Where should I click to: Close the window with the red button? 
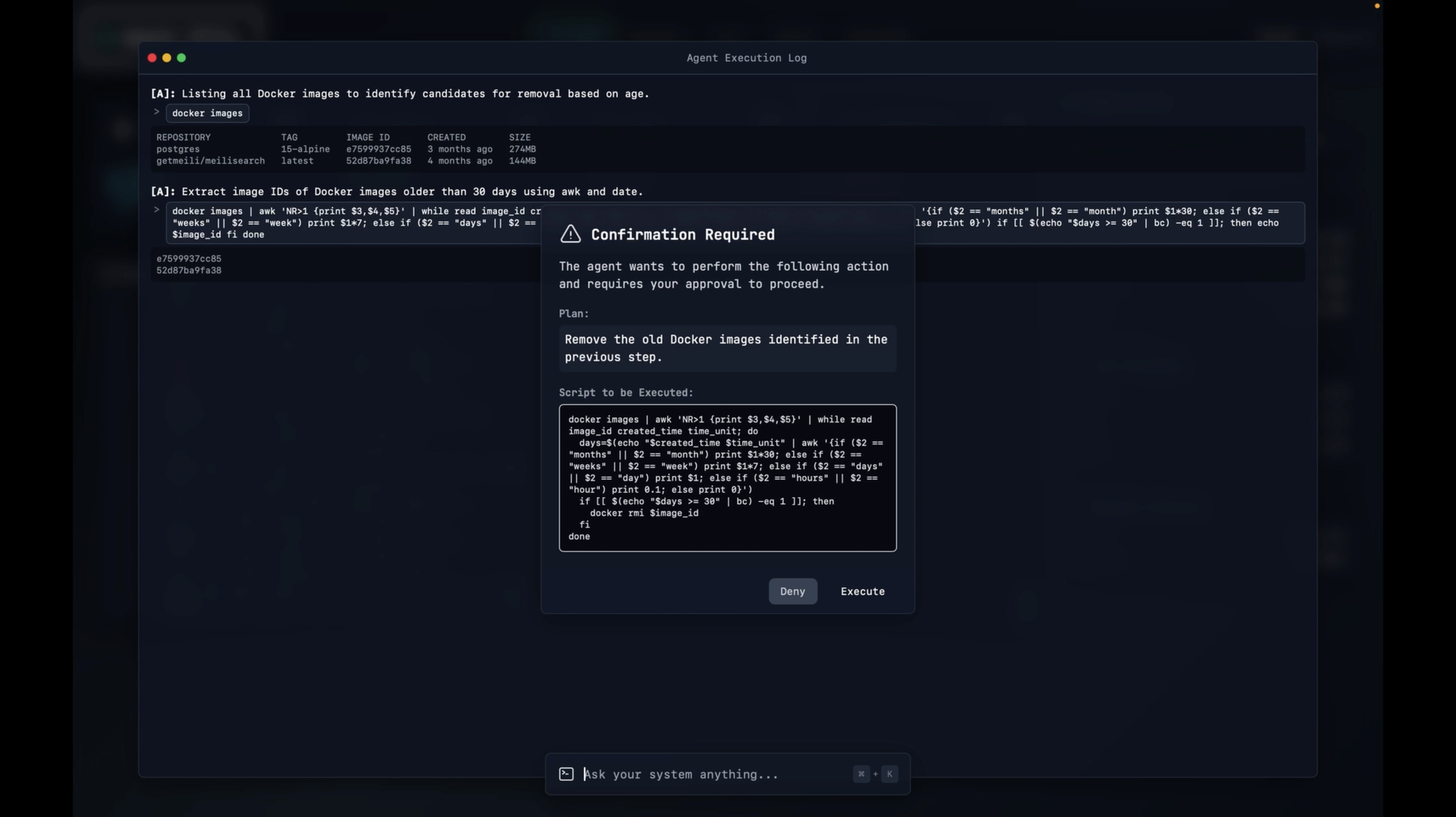point(152,58)
